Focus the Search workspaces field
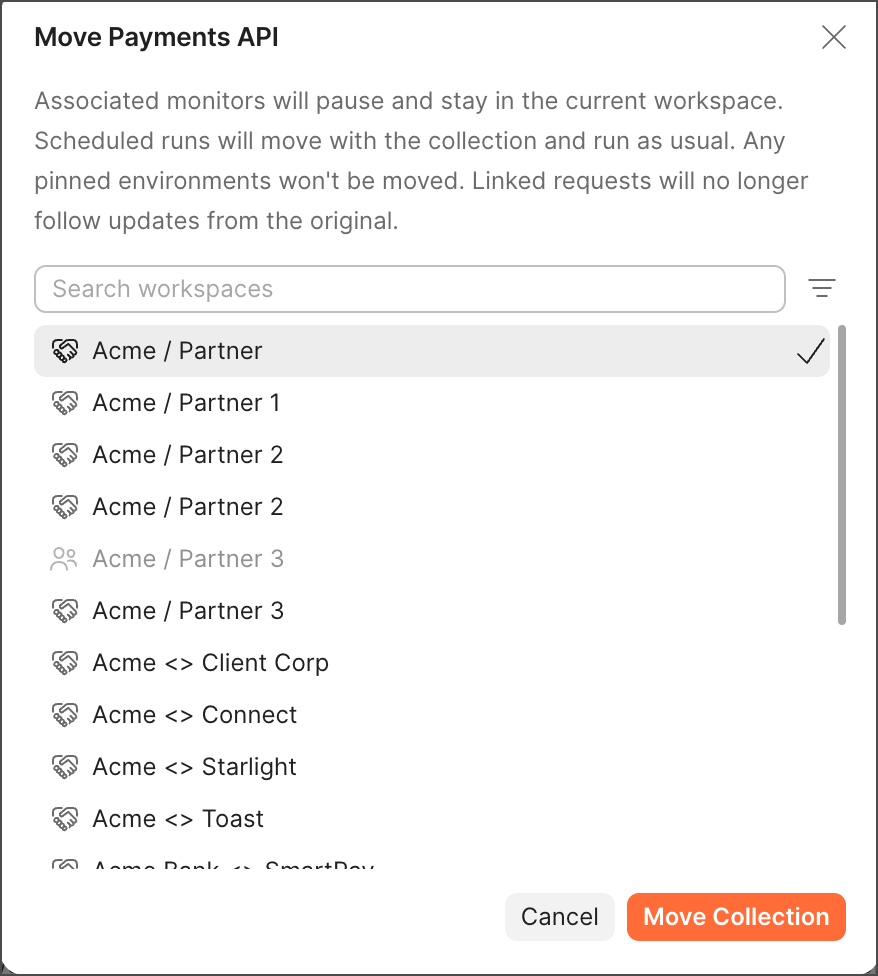Screen dimensions: 878x976 [409, 289]
